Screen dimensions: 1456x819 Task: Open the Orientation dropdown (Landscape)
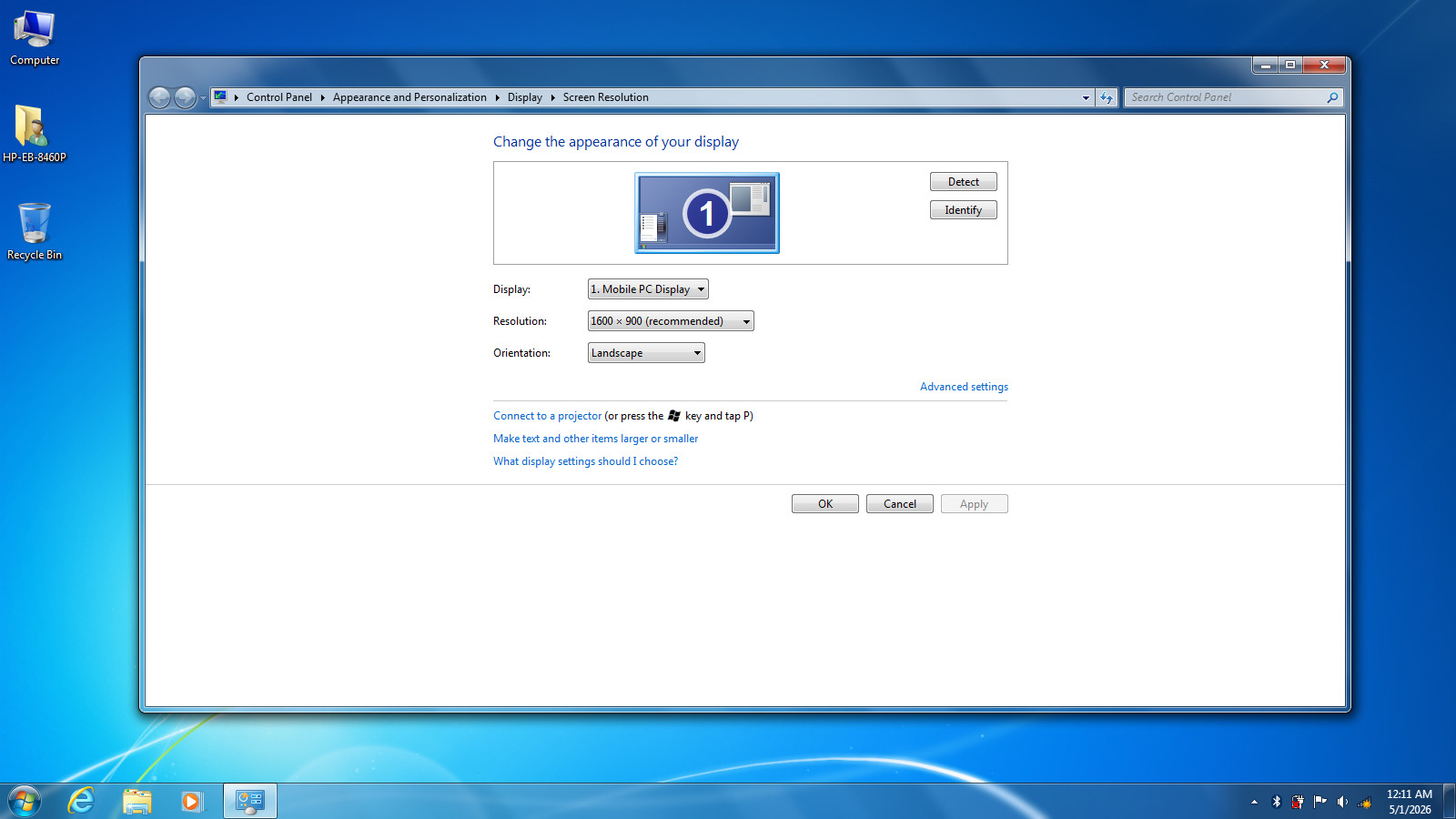tap(646, 353)
